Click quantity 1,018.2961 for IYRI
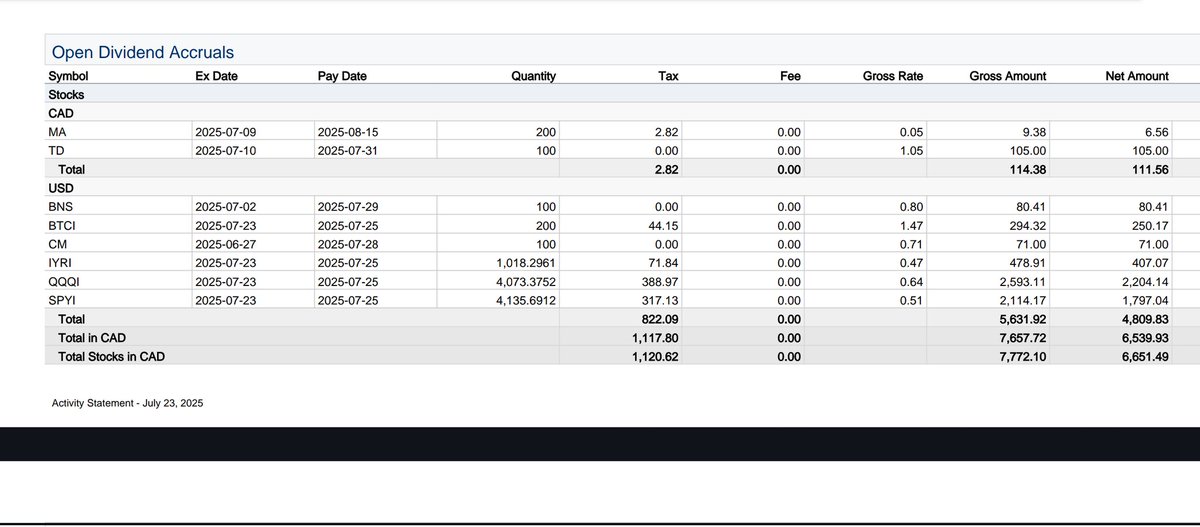 point(526,263)
